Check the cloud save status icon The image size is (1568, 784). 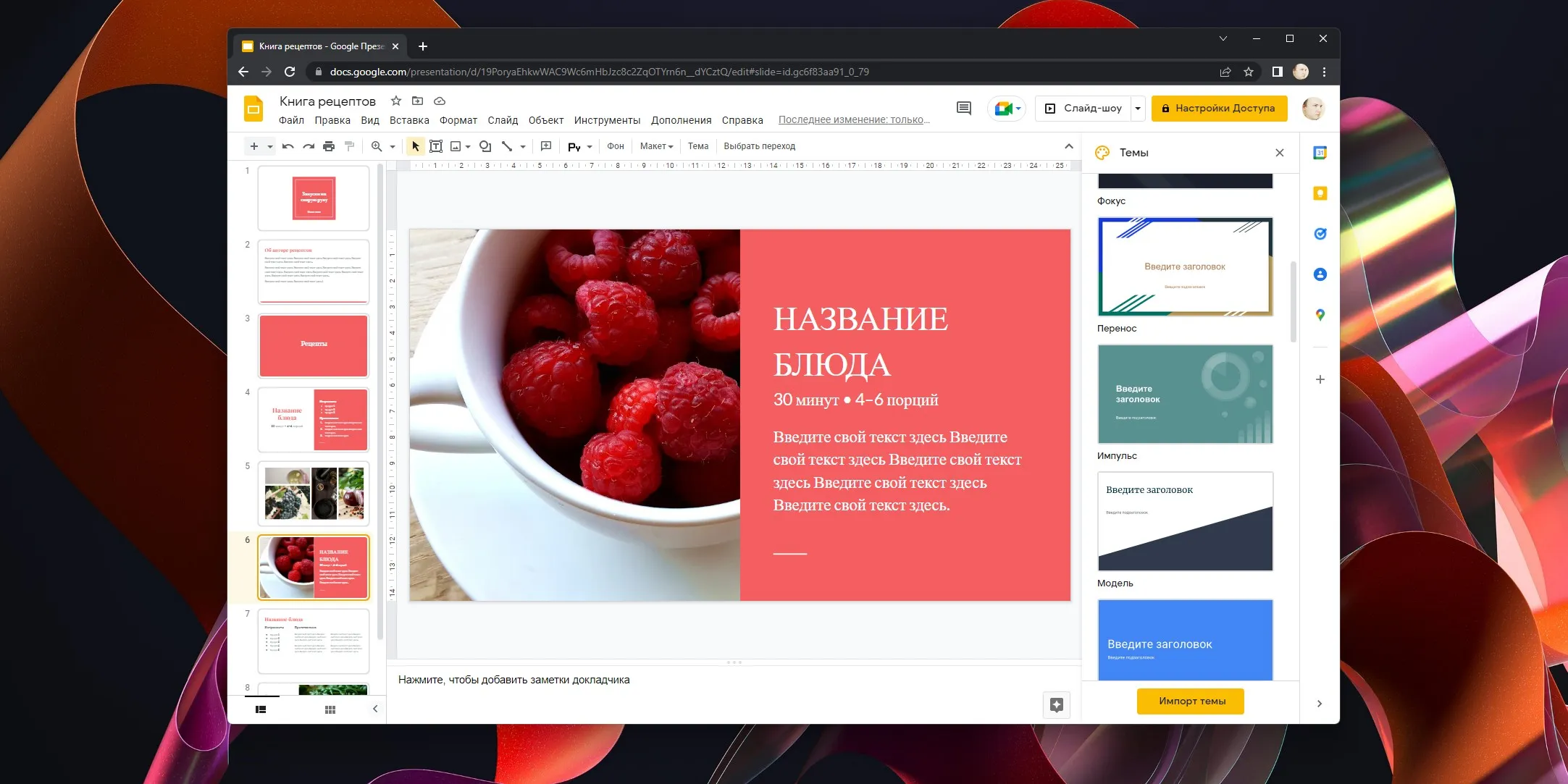[440, 101]
